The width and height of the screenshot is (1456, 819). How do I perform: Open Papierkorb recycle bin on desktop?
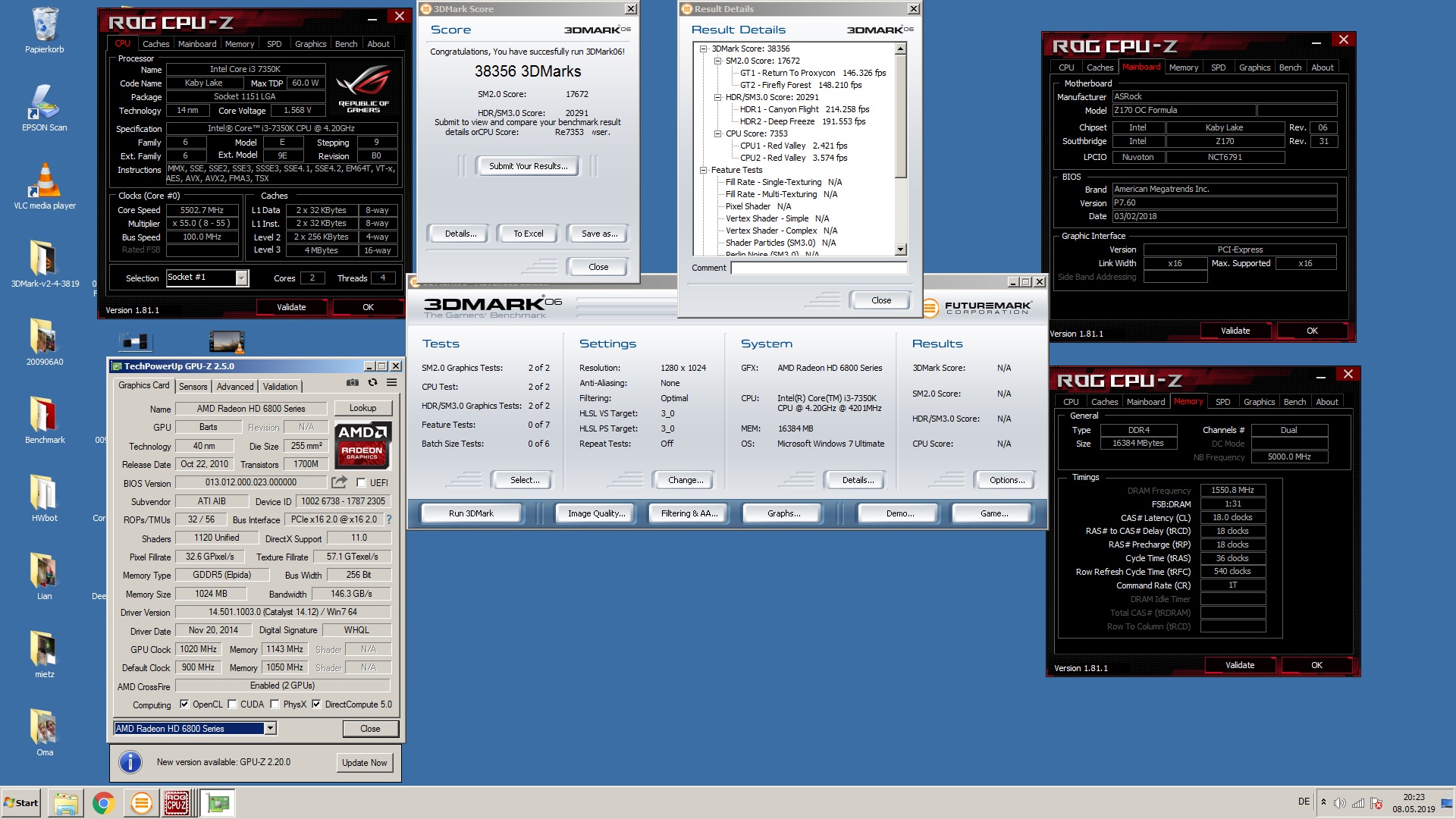coord(45,31)
